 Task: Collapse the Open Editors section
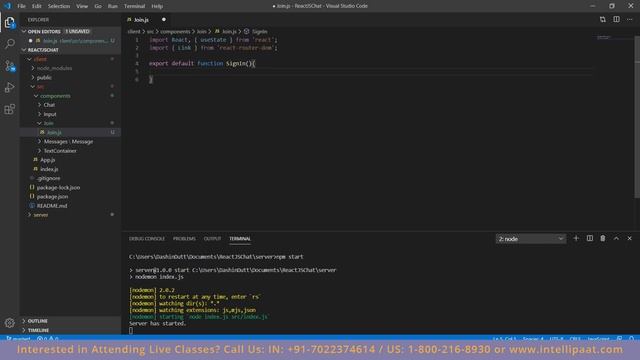click(24, 31)
